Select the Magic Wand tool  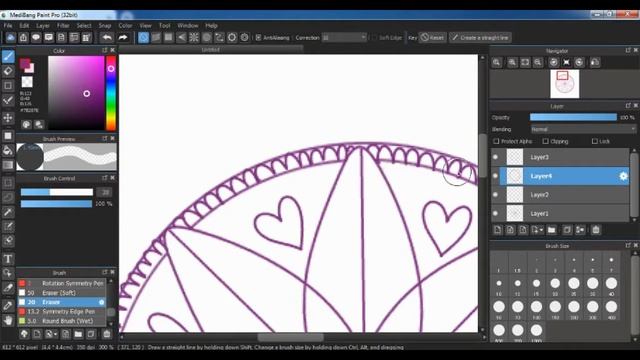pyautogui.click(x=8, y=212)
